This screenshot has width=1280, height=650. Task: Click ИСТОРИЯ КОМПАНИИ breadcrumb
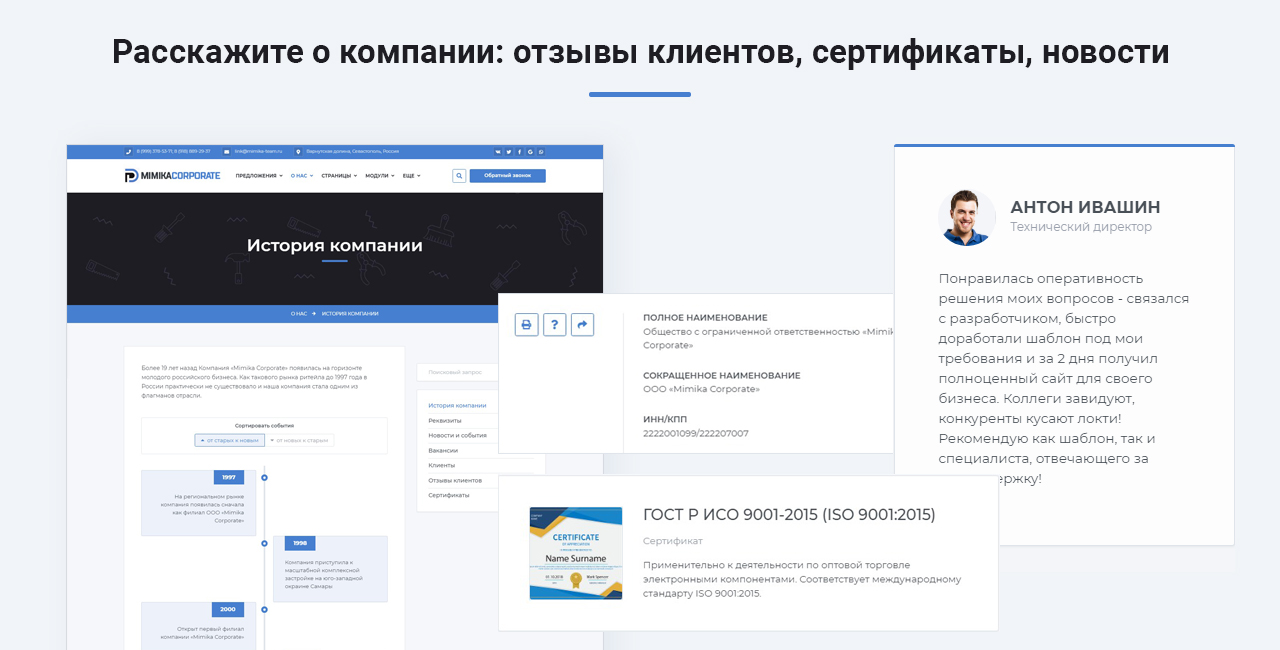[x=350, y=314]
